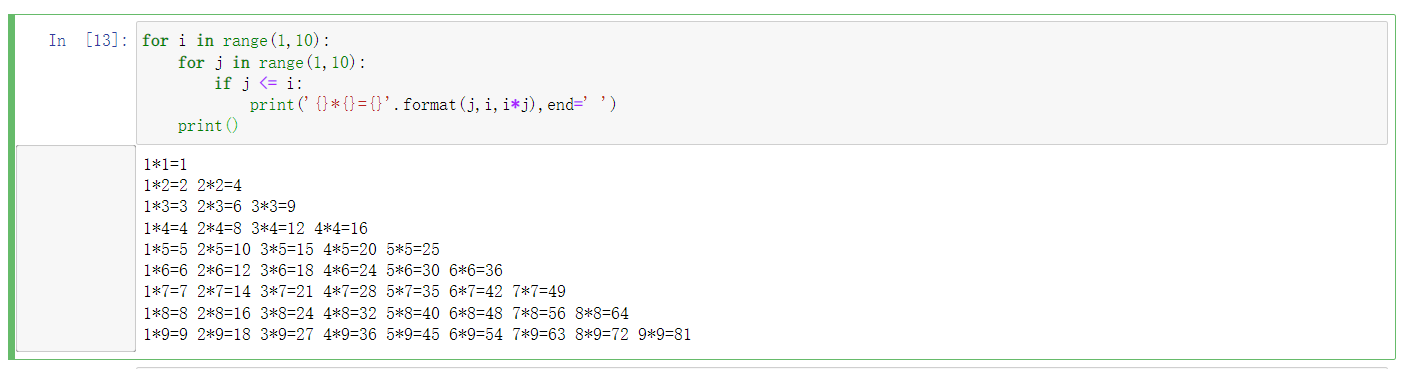Click the '1*1=1' output line
This screenshot has width=1408, height=369.
coord(166,164)
